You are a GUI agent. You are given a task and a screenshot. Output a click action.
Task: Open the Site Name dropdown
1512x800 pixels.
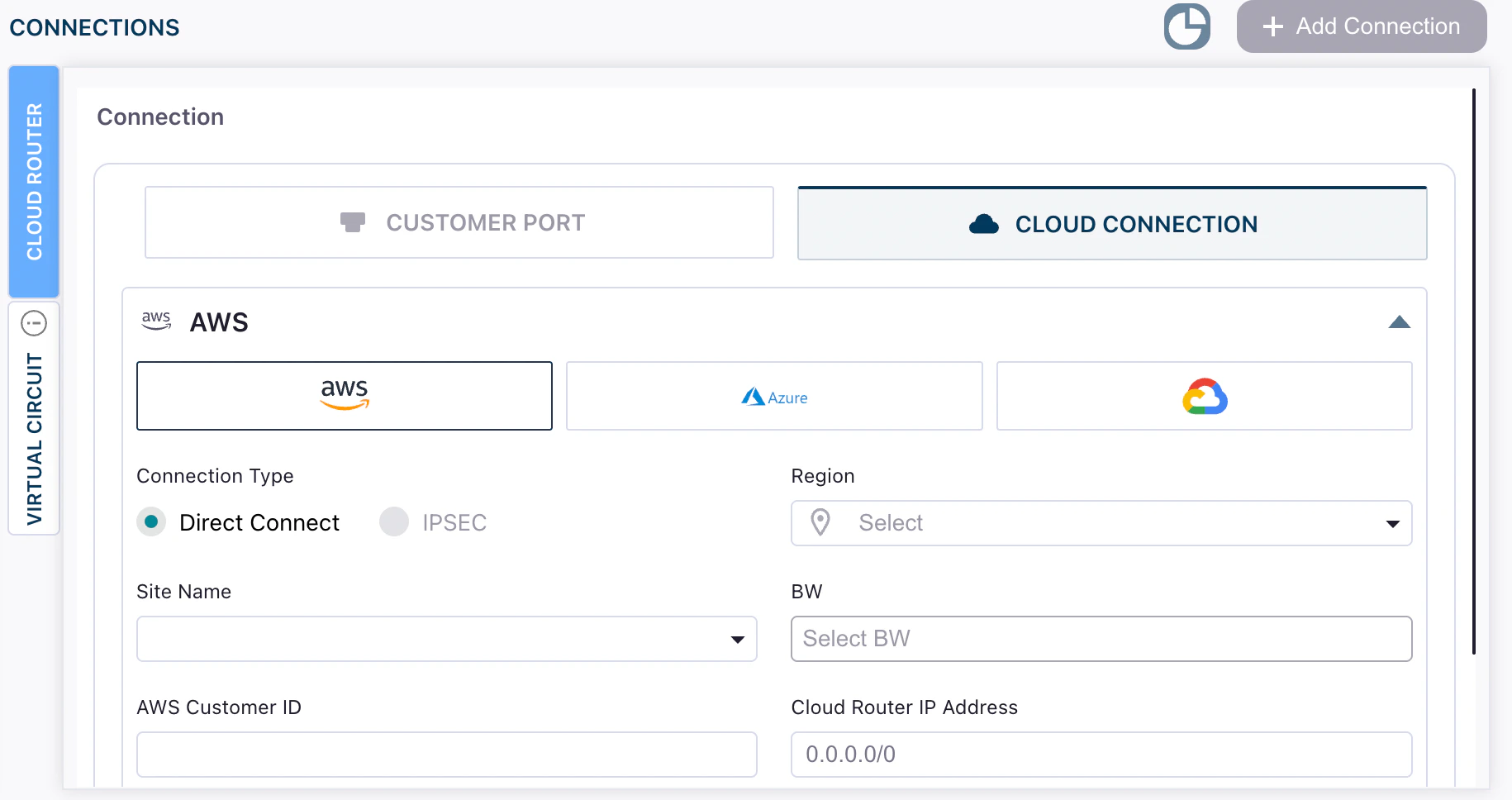point(447,639)
